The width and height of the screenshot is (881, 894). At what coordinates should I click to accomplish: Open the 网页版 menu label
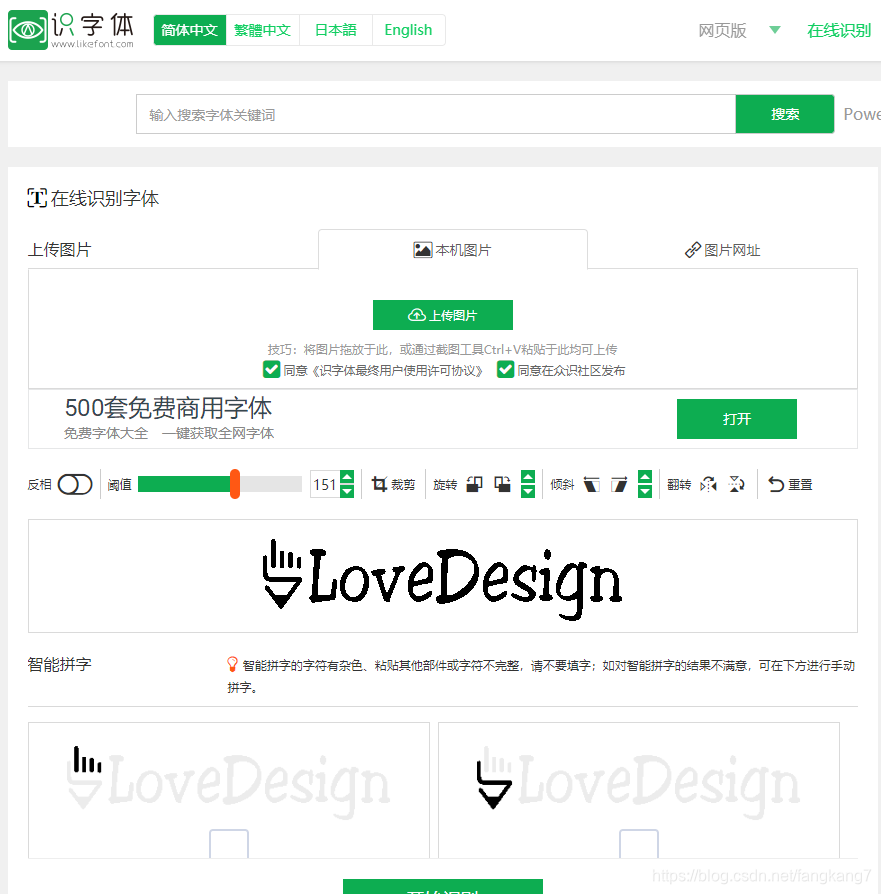pyautogui.click(x=722, y=31)
